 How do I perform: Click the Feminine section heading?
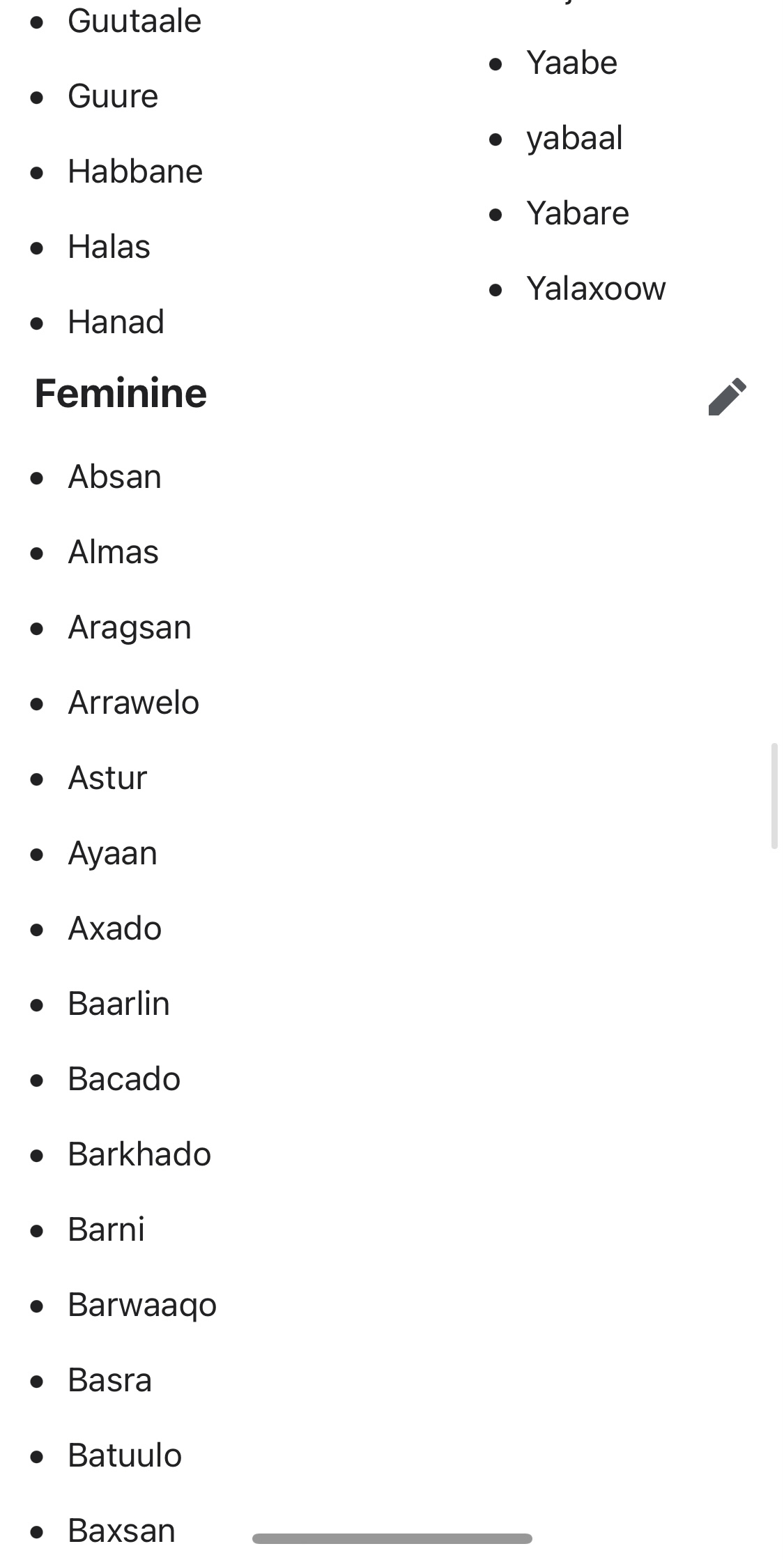121,393
